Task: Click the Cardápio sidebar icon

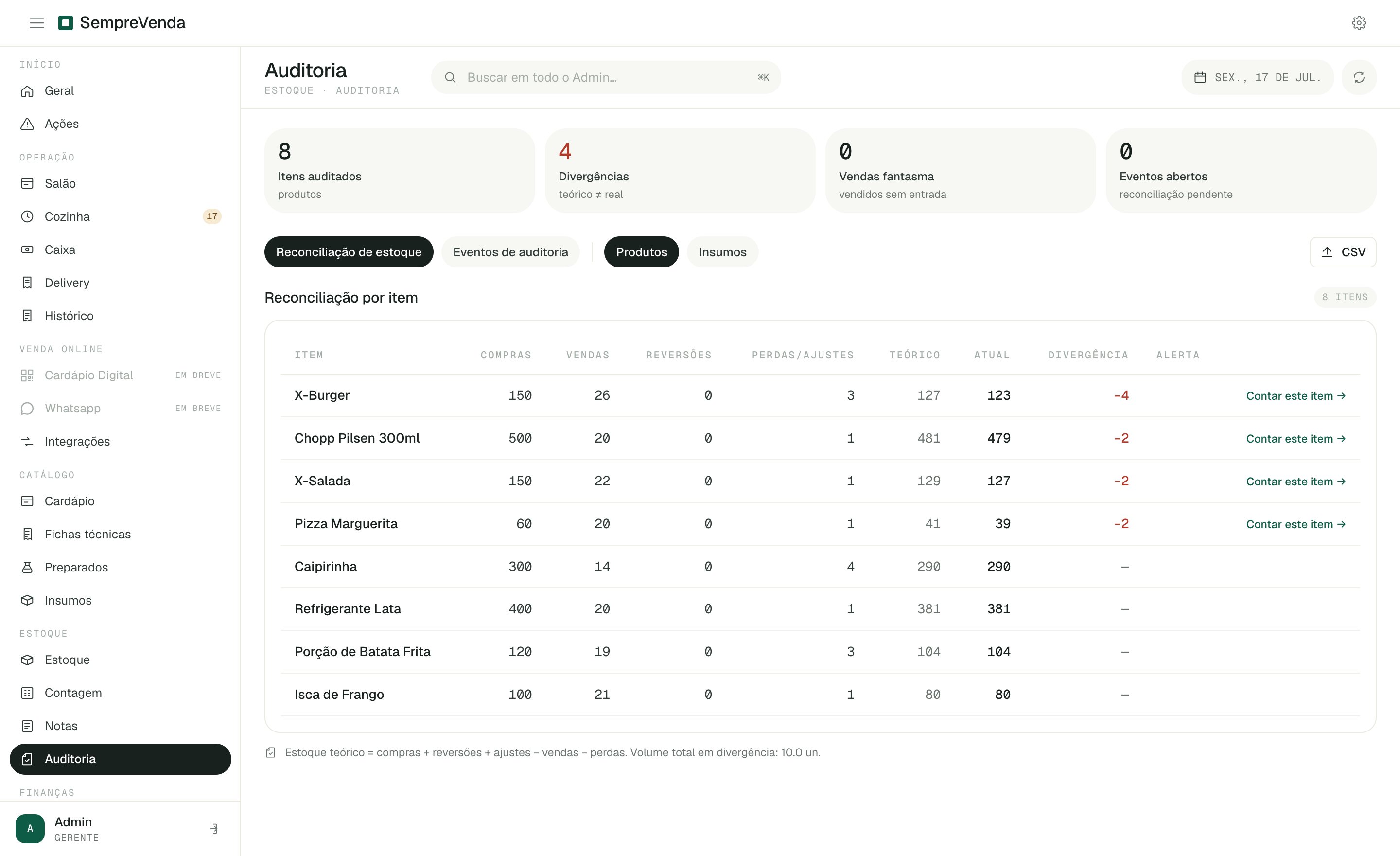Action: (x=27, y=501)
